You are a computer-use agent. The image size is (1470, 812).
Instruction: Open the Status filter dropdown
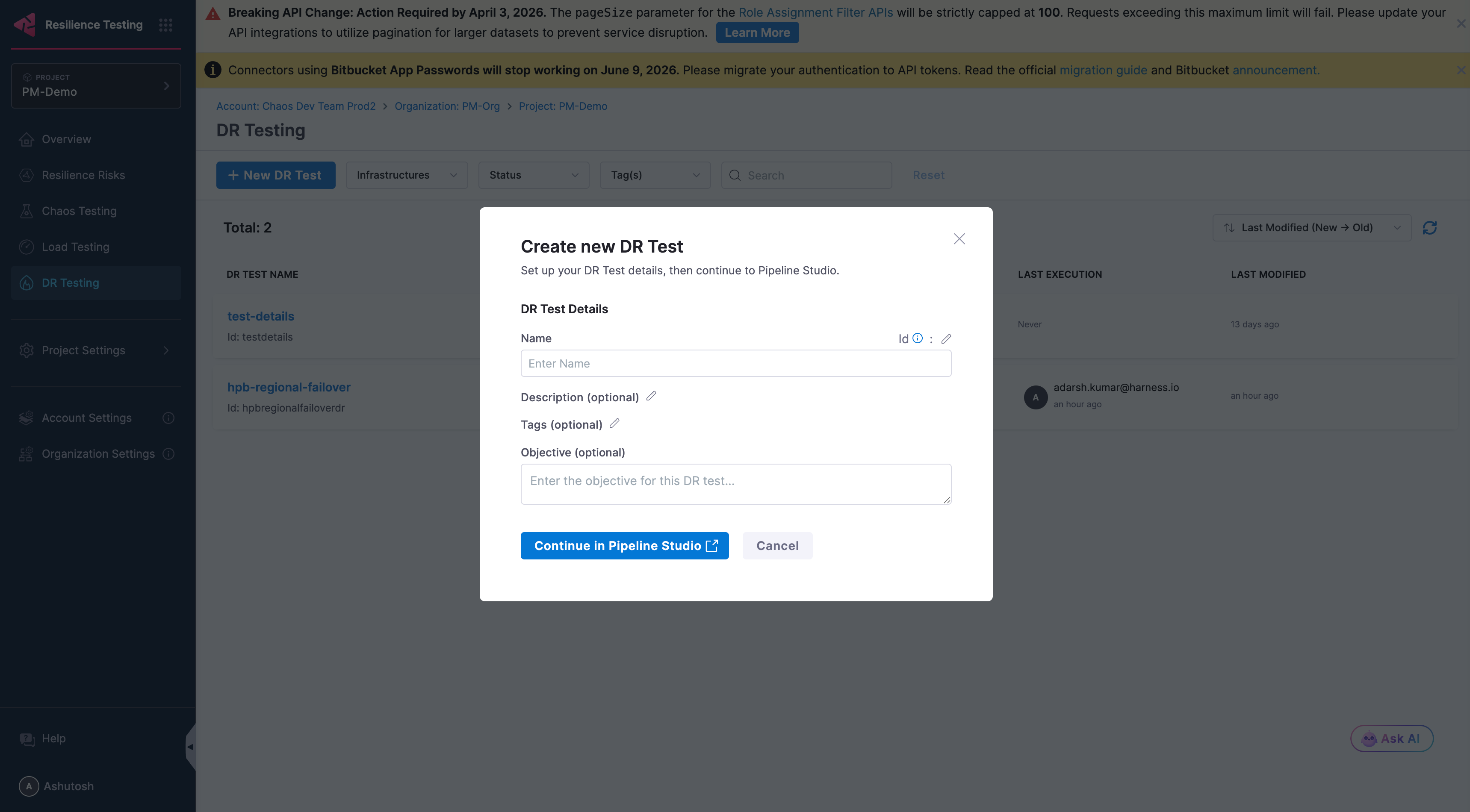[x=533, y=175]
